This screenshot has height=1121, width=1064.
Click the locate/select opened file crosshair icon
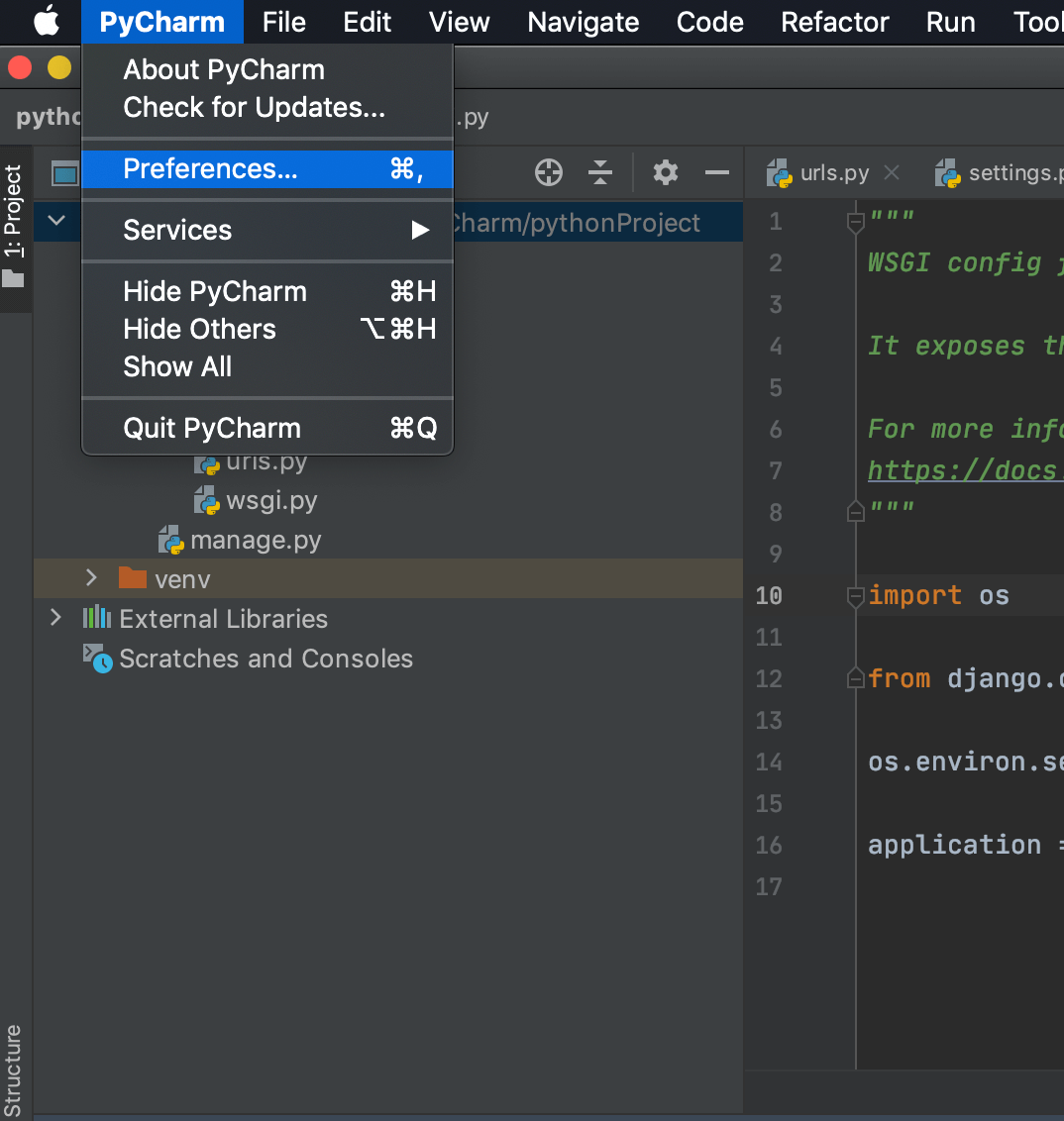[x=549, y=173]
